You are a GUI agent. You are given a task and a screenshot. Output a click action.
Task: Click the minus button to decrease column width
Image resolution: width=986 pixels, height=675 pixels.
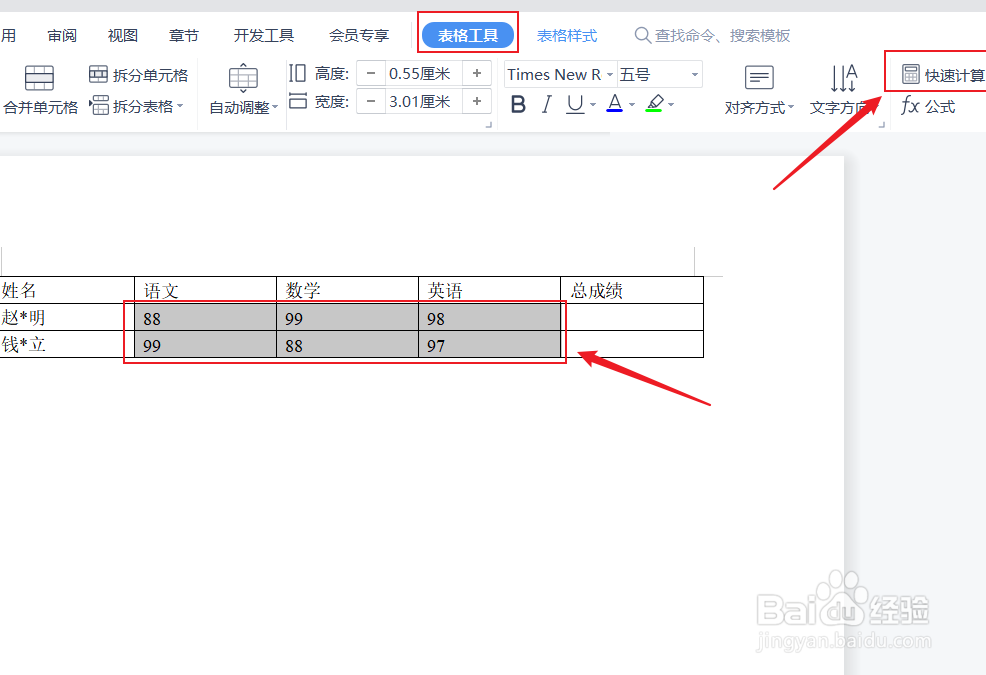coord(370,101)
